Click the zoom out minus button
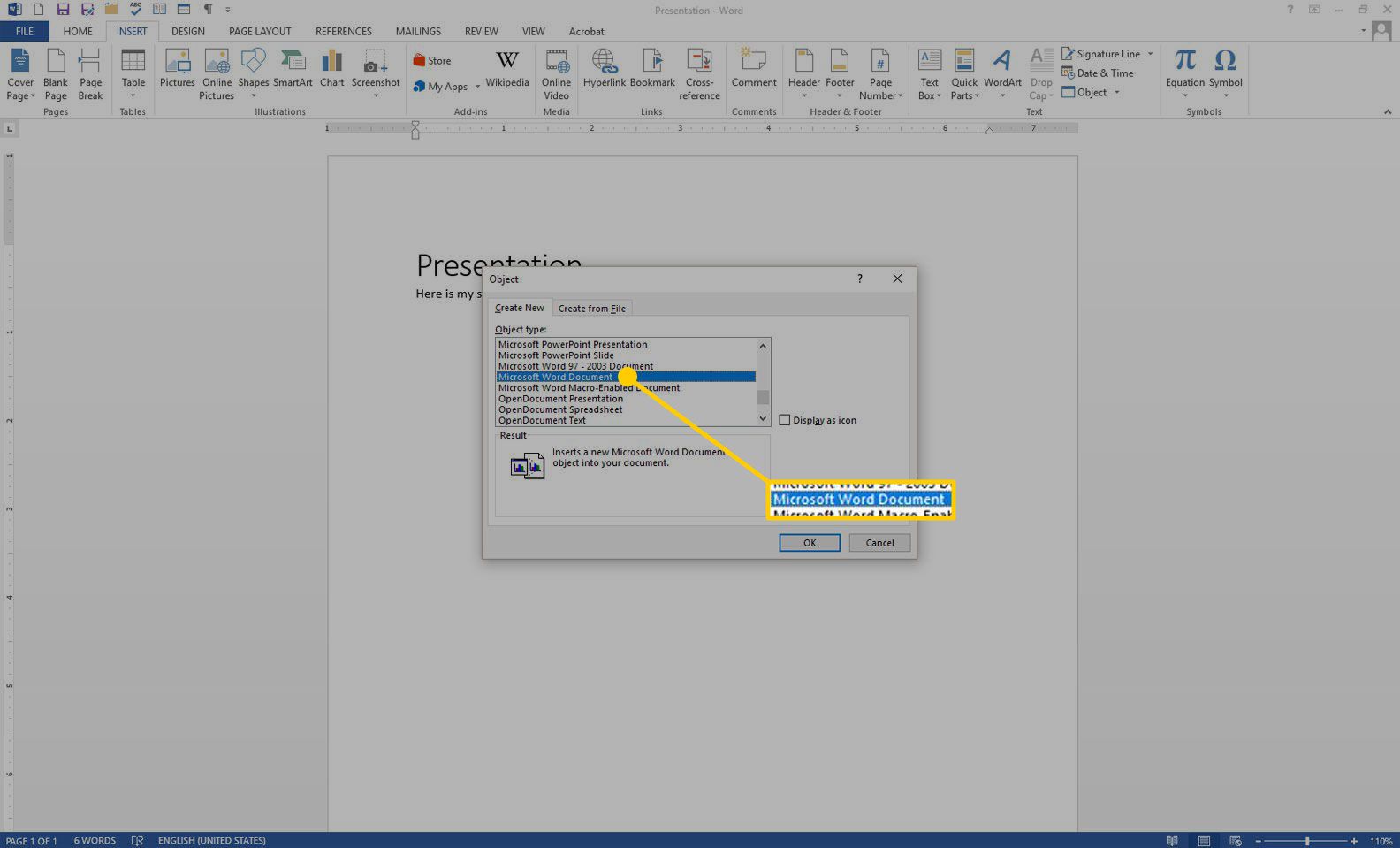The height and width of the screenshot is (848, 1400). (x=1258, y=841)
